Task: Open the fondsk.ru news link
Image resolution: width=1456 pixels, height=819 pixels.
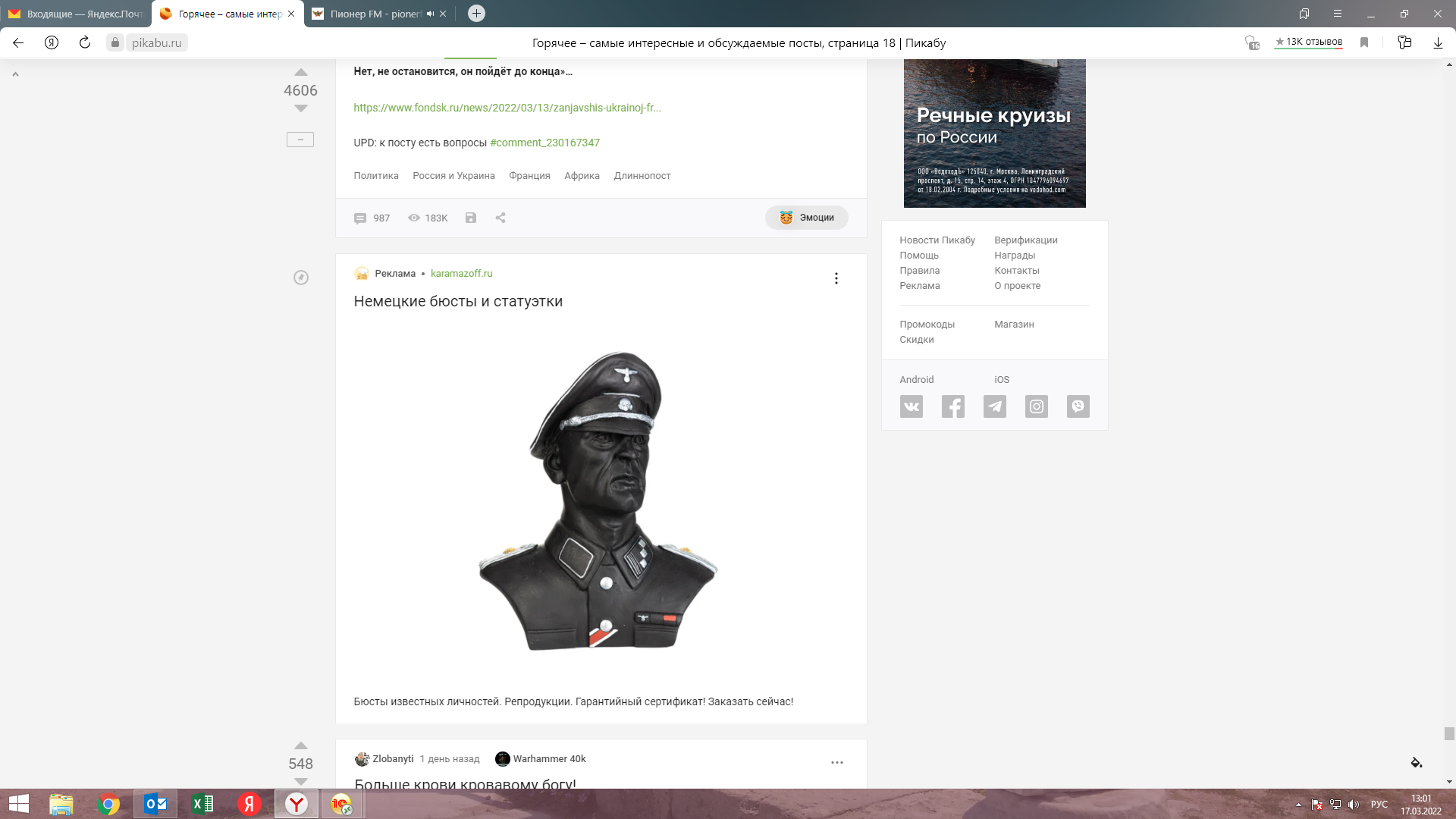Action: tap(507, 108)
